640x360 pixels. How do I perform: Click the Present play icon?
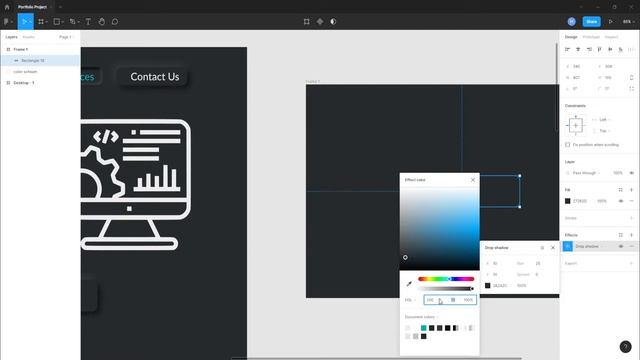611,22
